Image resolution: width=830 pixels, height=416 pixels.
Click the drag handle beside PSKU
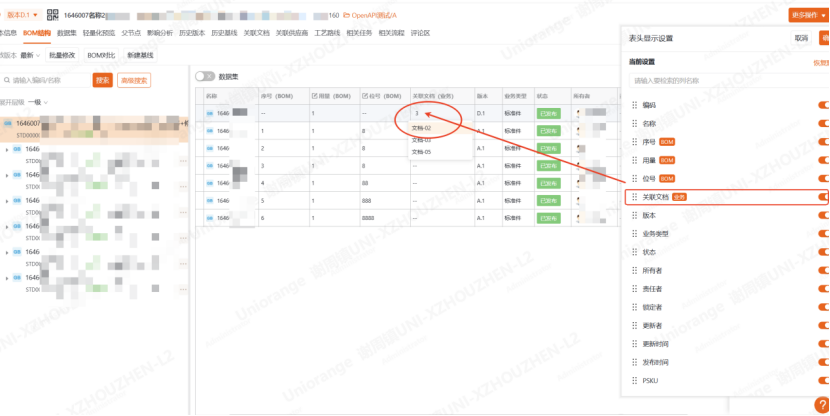pyautogui.click(x=634, y=380)
